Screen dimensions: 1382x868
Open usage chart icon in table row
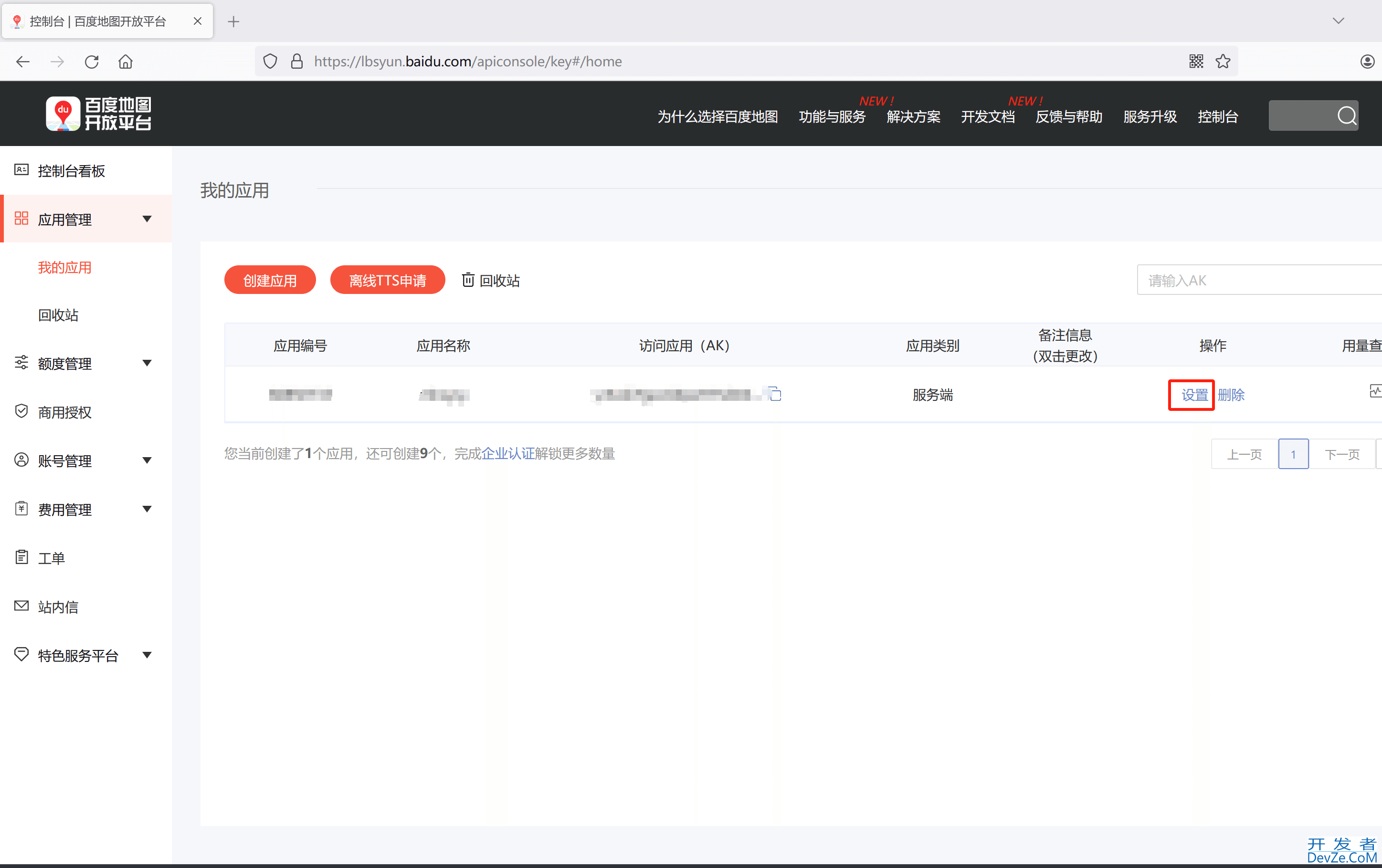[x=1375, y=391]
